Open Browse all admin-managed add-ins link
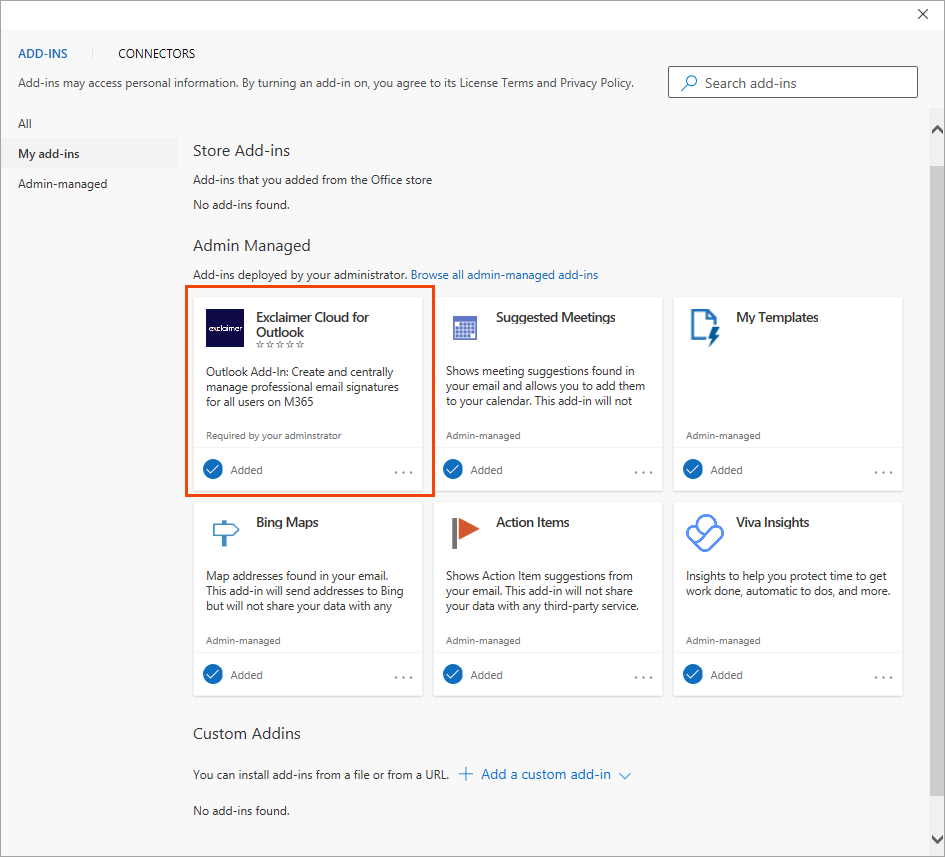 (x=504, y=275)
